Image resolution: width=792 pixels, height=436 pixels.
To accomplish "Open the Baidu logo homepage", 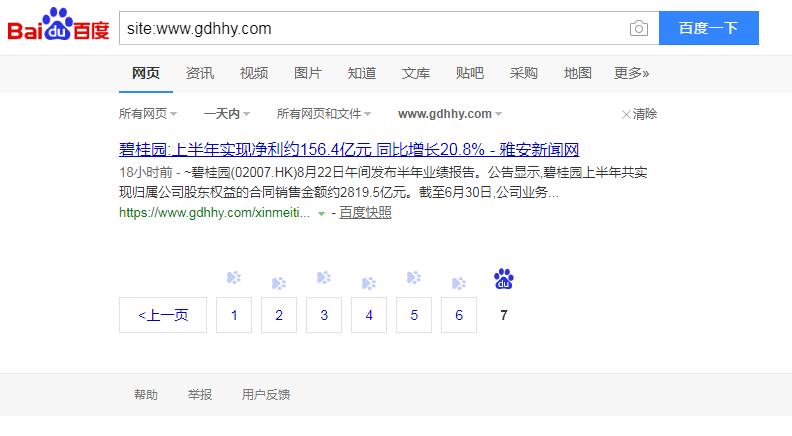I will click(x=58, y=24).
